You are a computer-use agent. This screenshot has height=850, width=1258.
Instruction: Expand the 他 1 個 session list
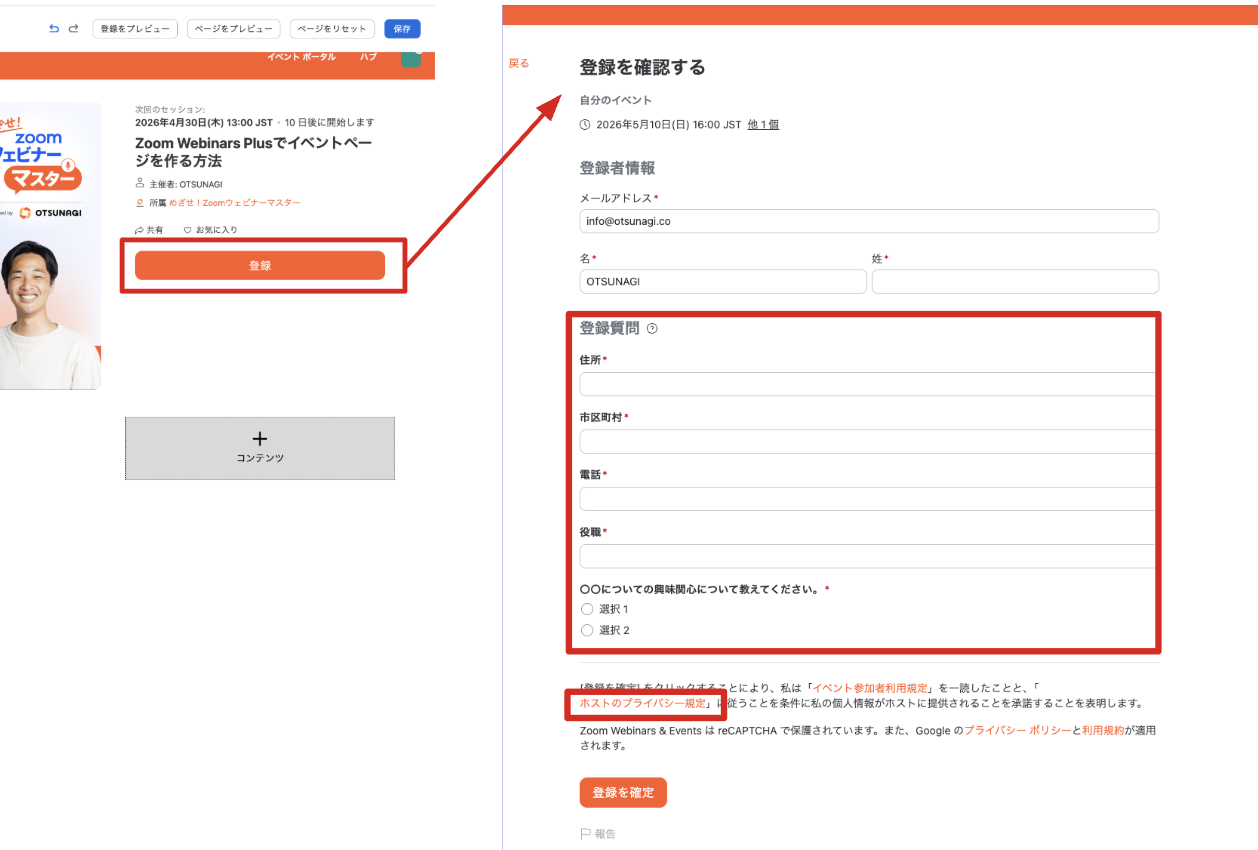[x=763, y=125]
